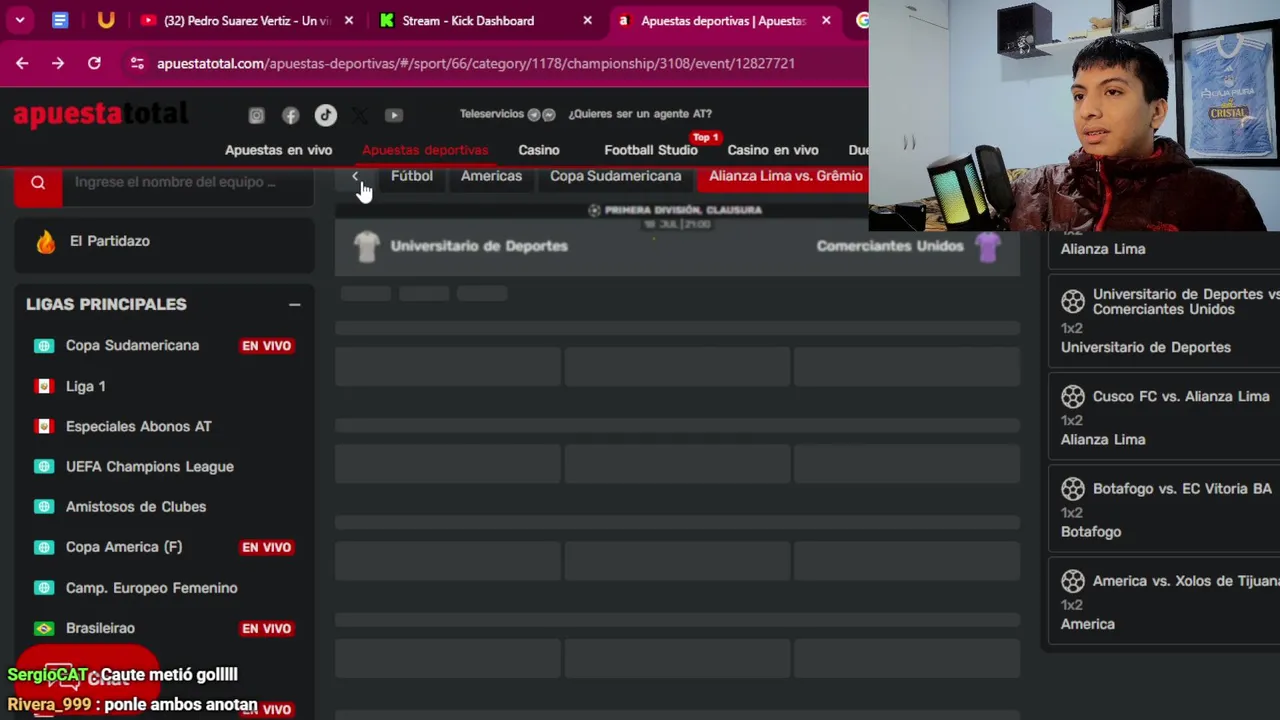Open UEFA Champions League
Image resolution: width=1280 pixels, height=720 pixels.
[x=149, y=466]
